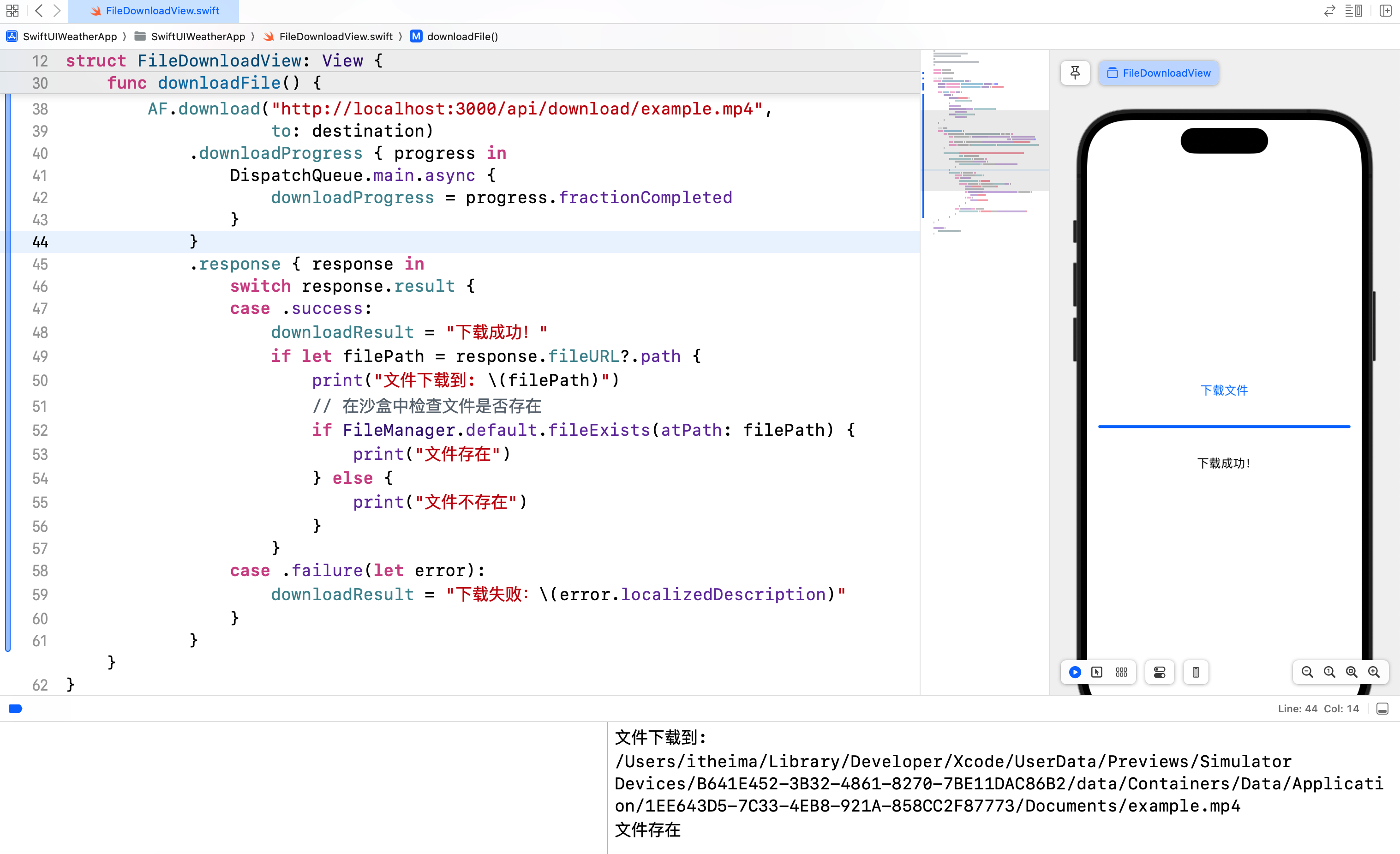Go back in editor history
1400x854 pixels.
point(39,11)
